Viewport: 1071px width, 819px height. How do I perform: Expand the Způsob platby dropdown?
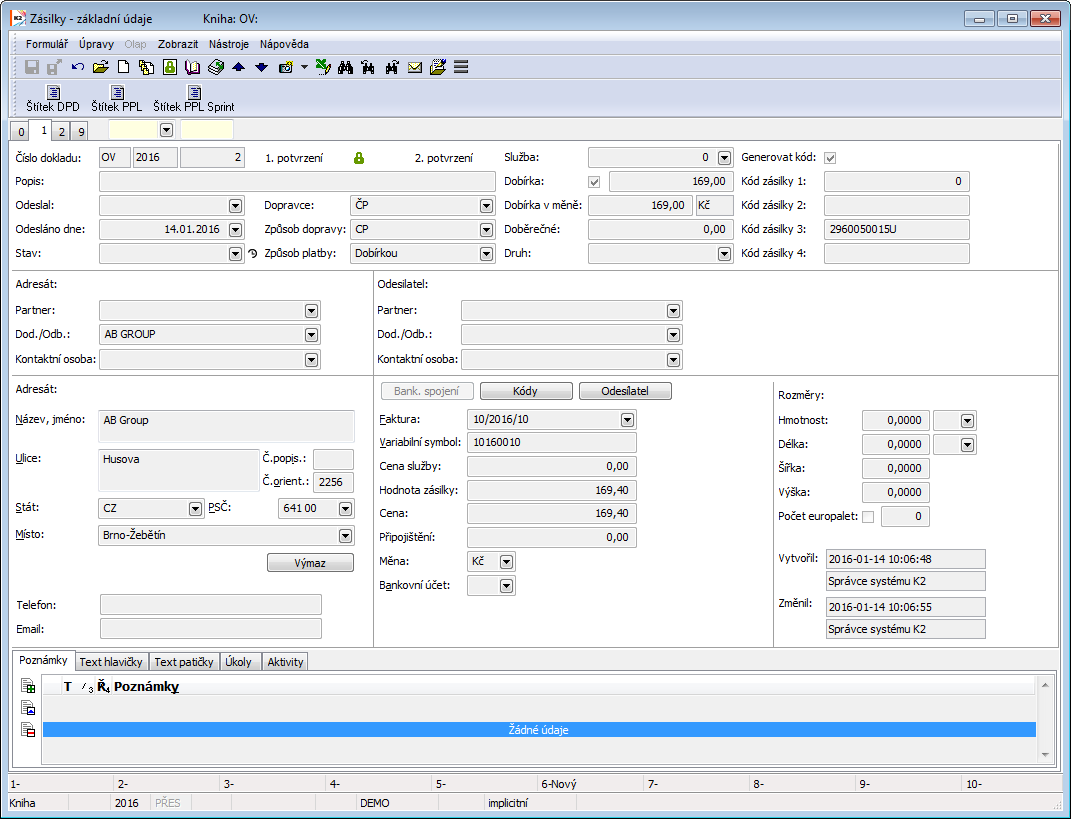(x=486, y=254)
